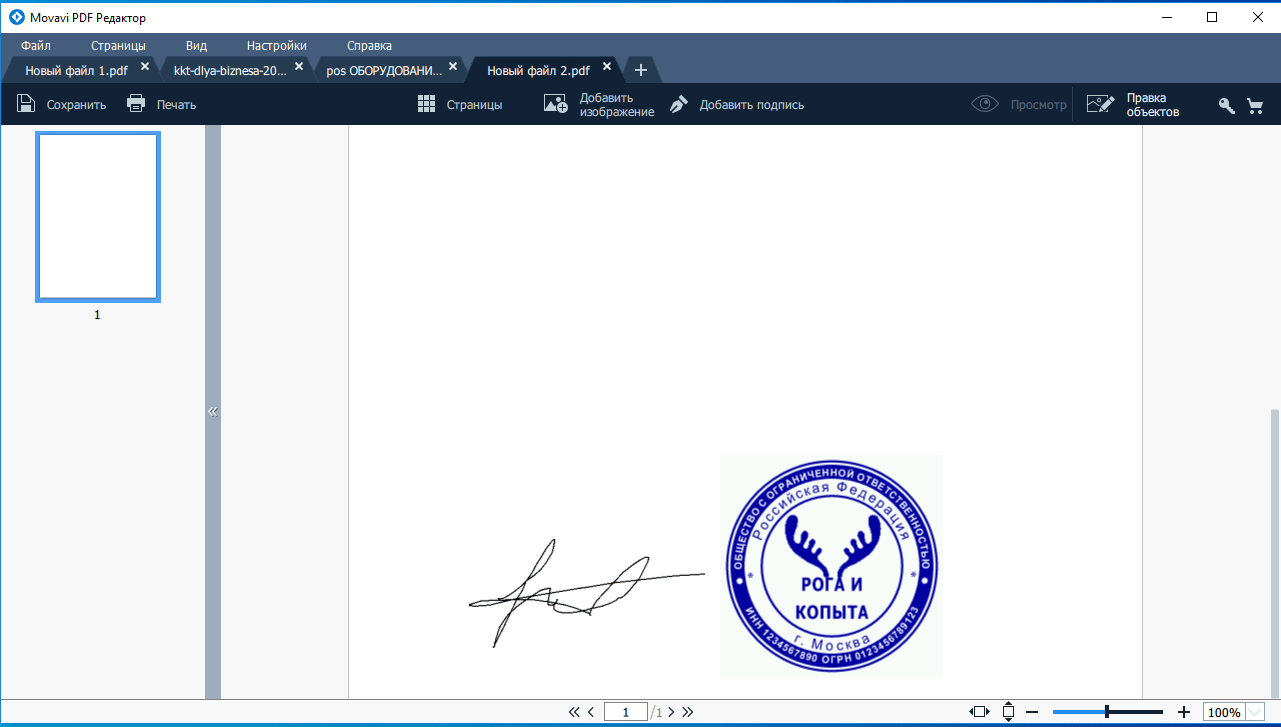The image size is (1281, 727).
Task: Switch to the kkt-dlya-biznesa tab
Action: pyautogui.click(x=230, y=70)
